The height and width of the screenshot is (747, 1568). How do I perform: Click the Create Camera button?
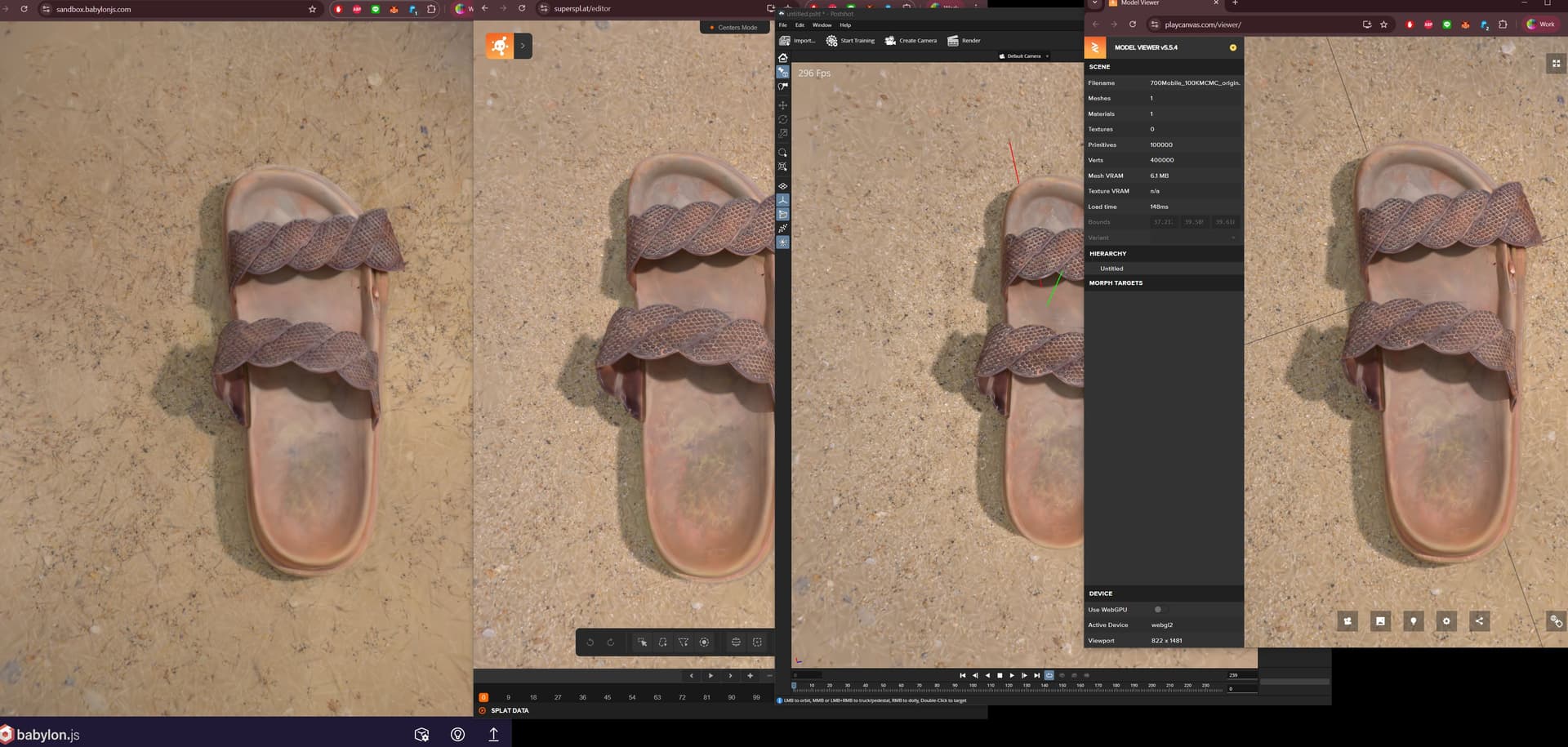(911, 41)
